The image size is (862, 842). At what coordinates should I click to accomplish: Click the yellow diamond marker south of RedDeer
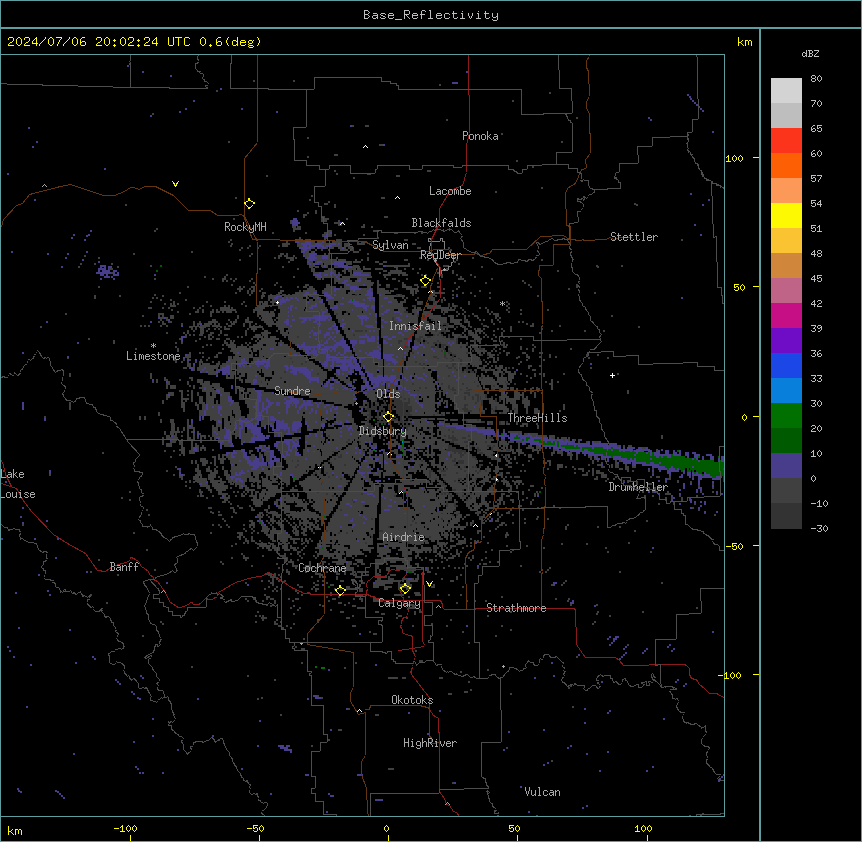(x=426, y=281)
